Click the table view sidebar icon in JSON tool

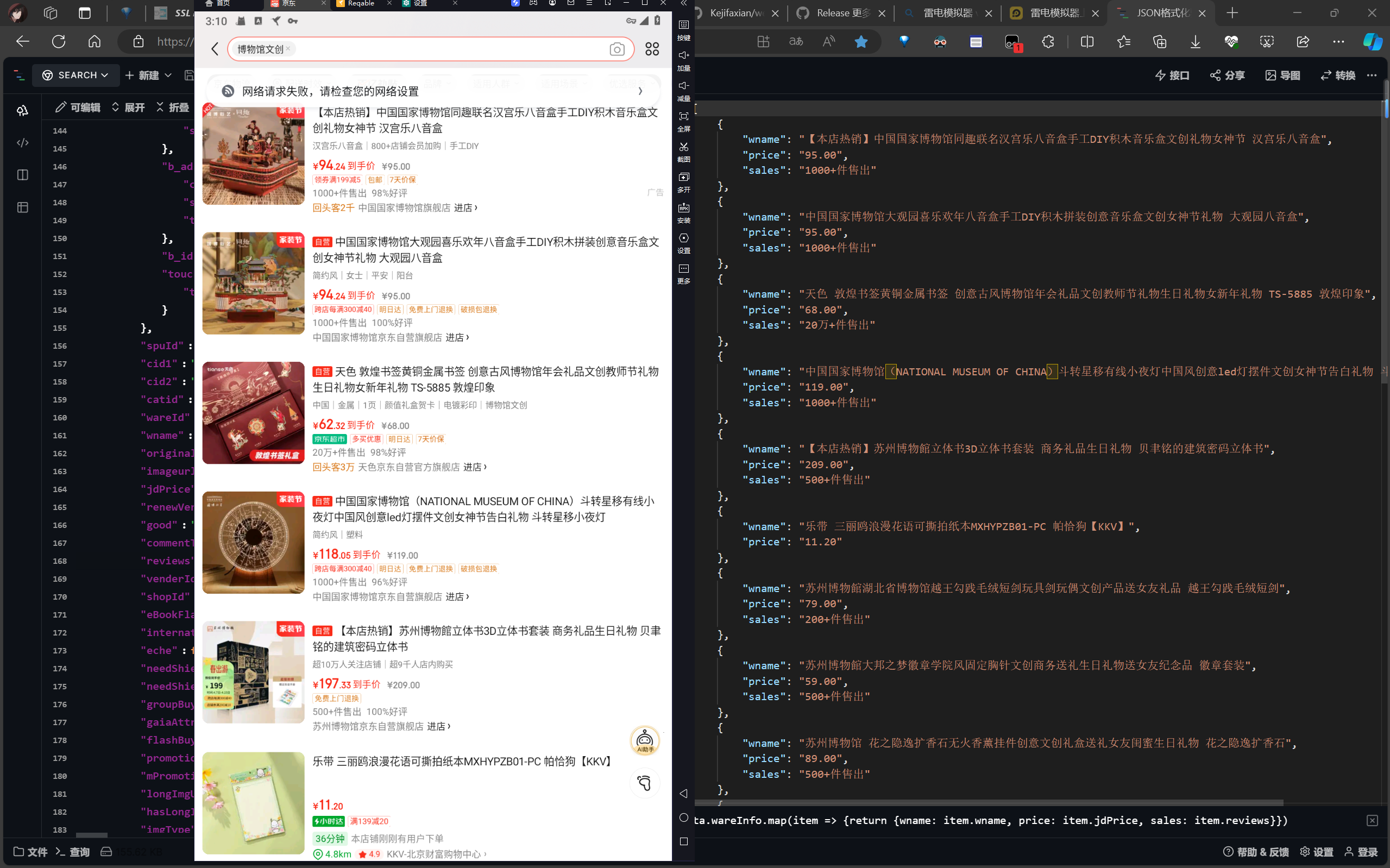tap(22, 207)
